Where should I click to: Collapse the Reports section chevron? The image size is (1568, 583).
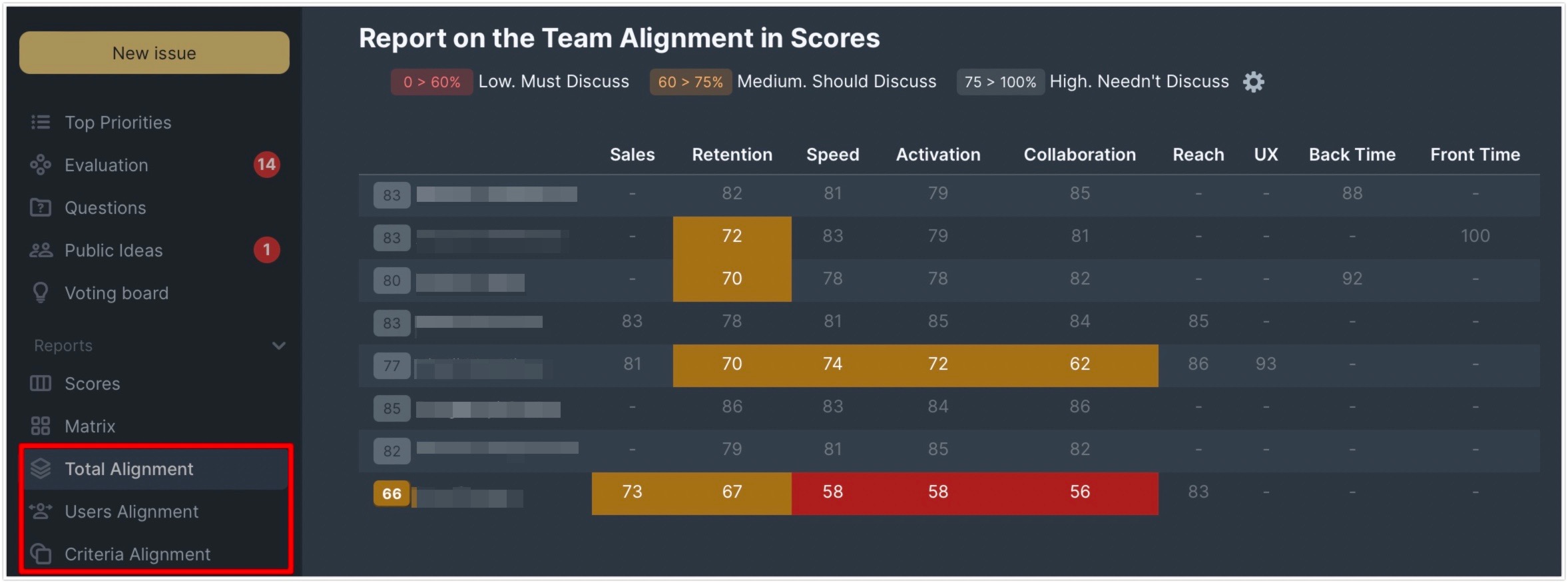(279, 346)
